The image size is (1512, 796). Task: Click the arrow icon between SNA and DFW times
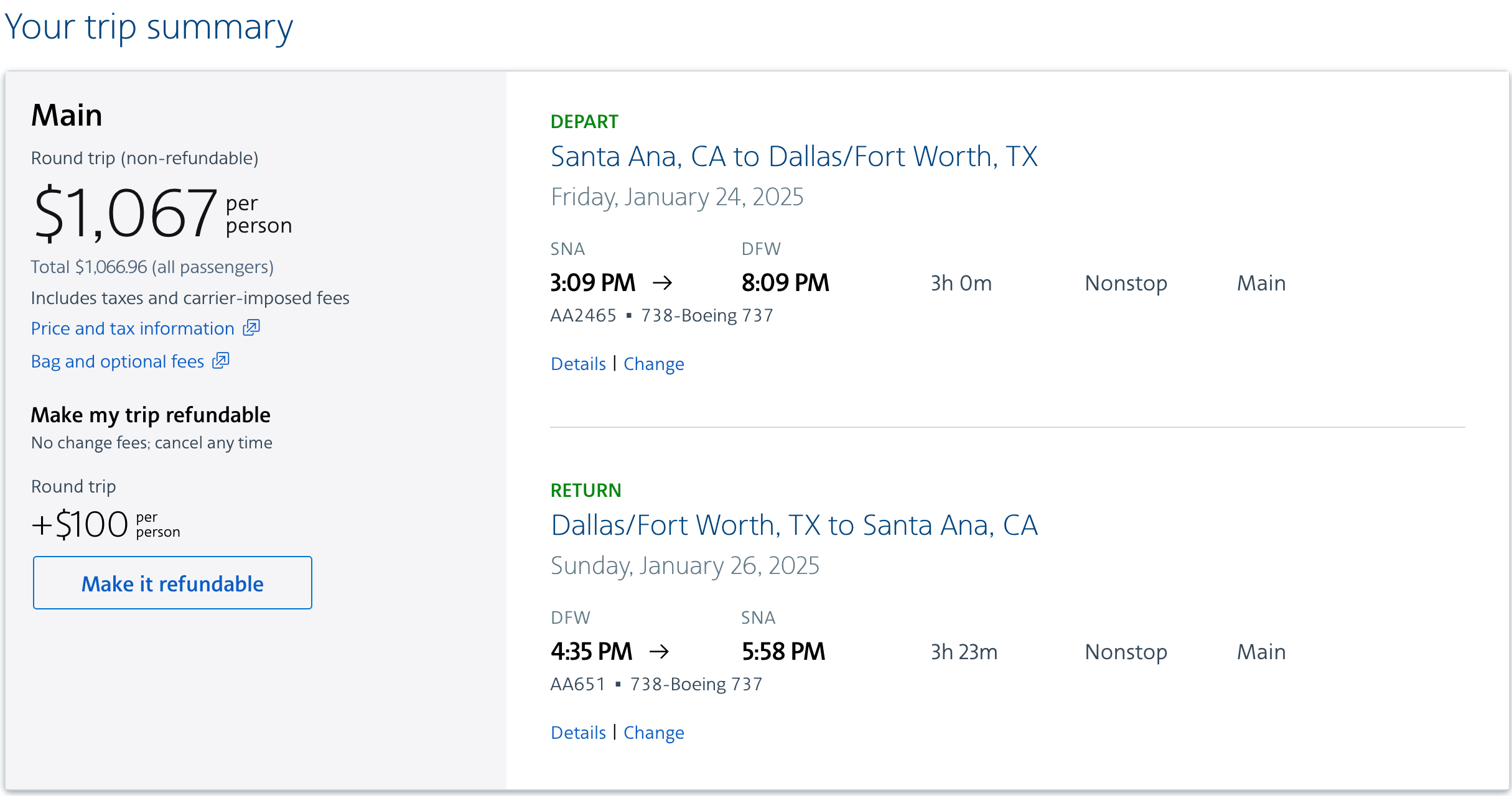[663, 283]
